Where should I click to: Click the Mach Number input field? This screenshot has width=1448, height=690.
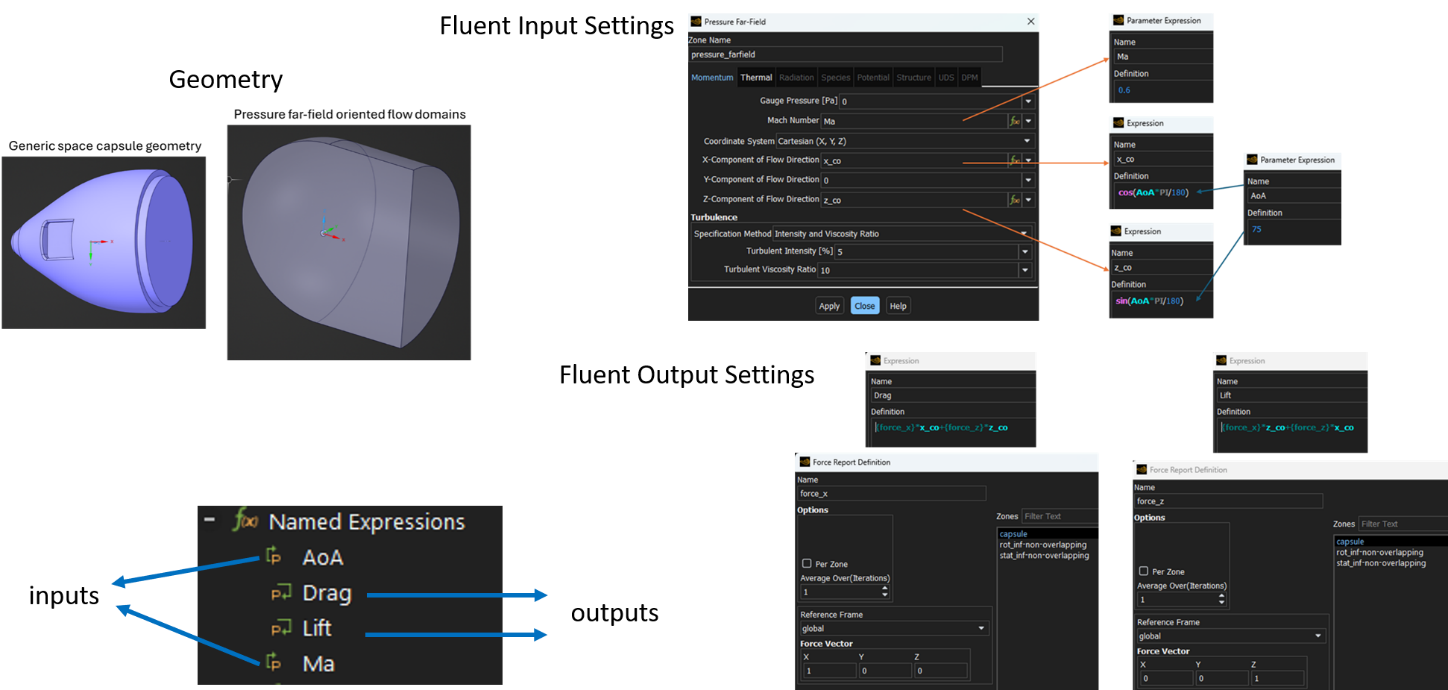[x=913, y=121]
